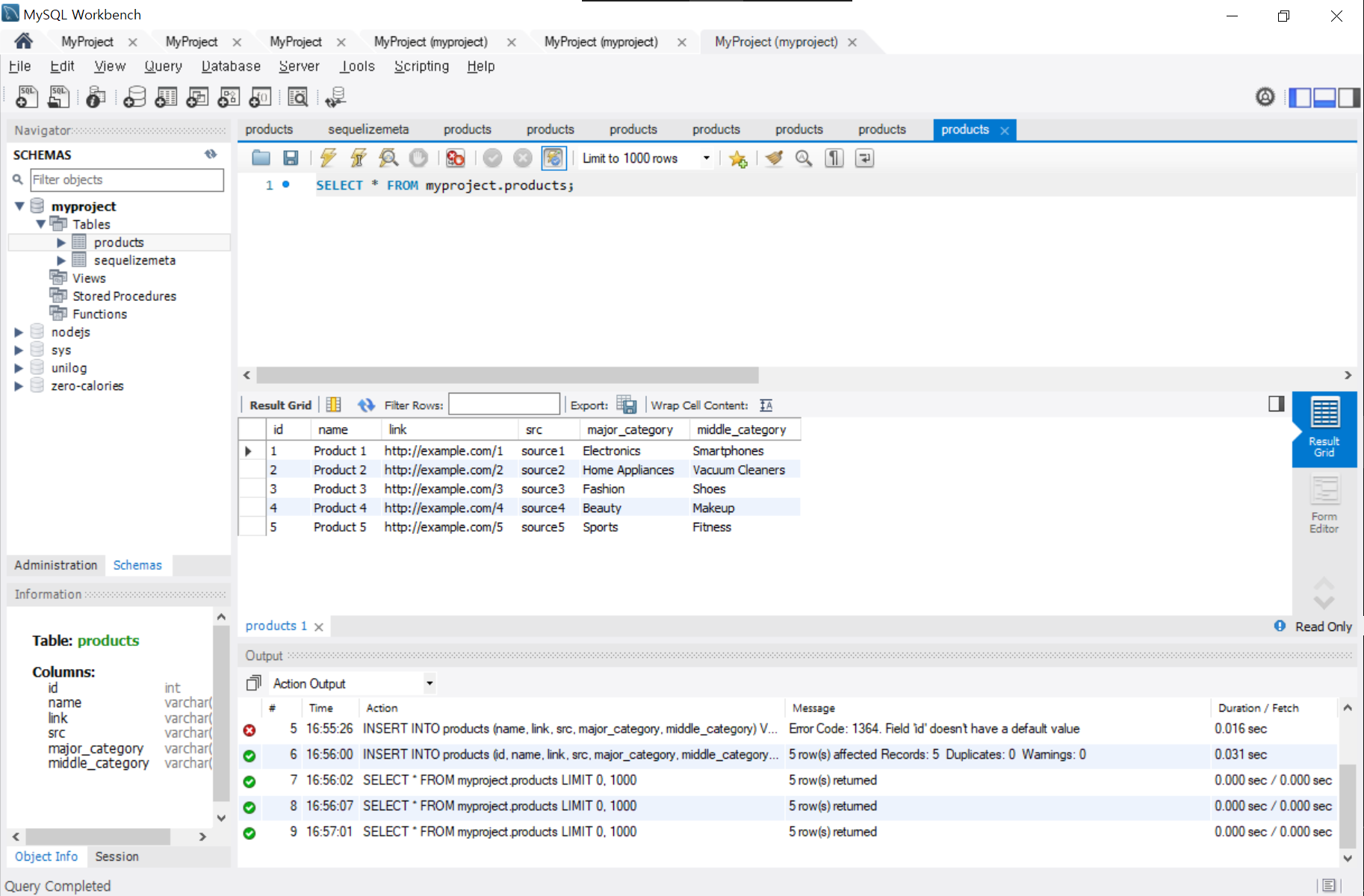This screenshot has height=896, width=1364.
Task: Switch to the sequelizemeta query tab
Action: click(x=368, y=129)
